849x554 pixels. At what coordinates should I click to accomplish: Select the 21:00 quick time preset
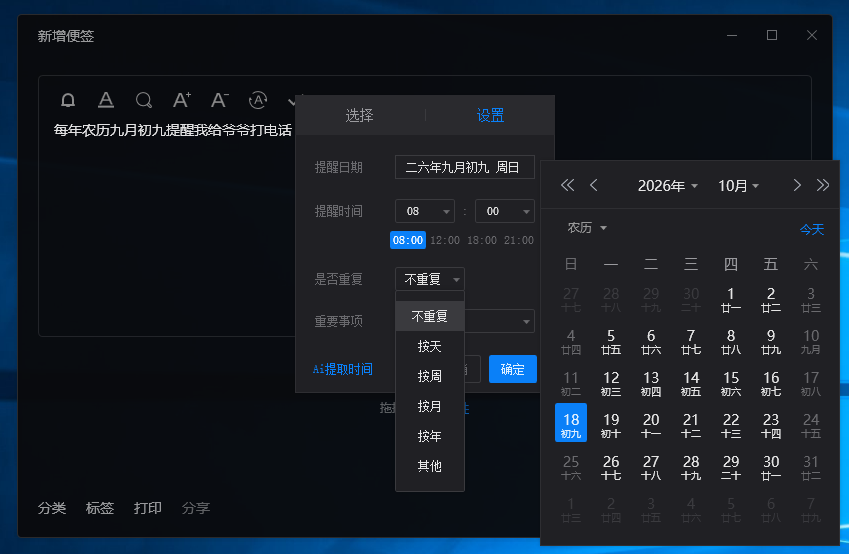pos(519,240)
